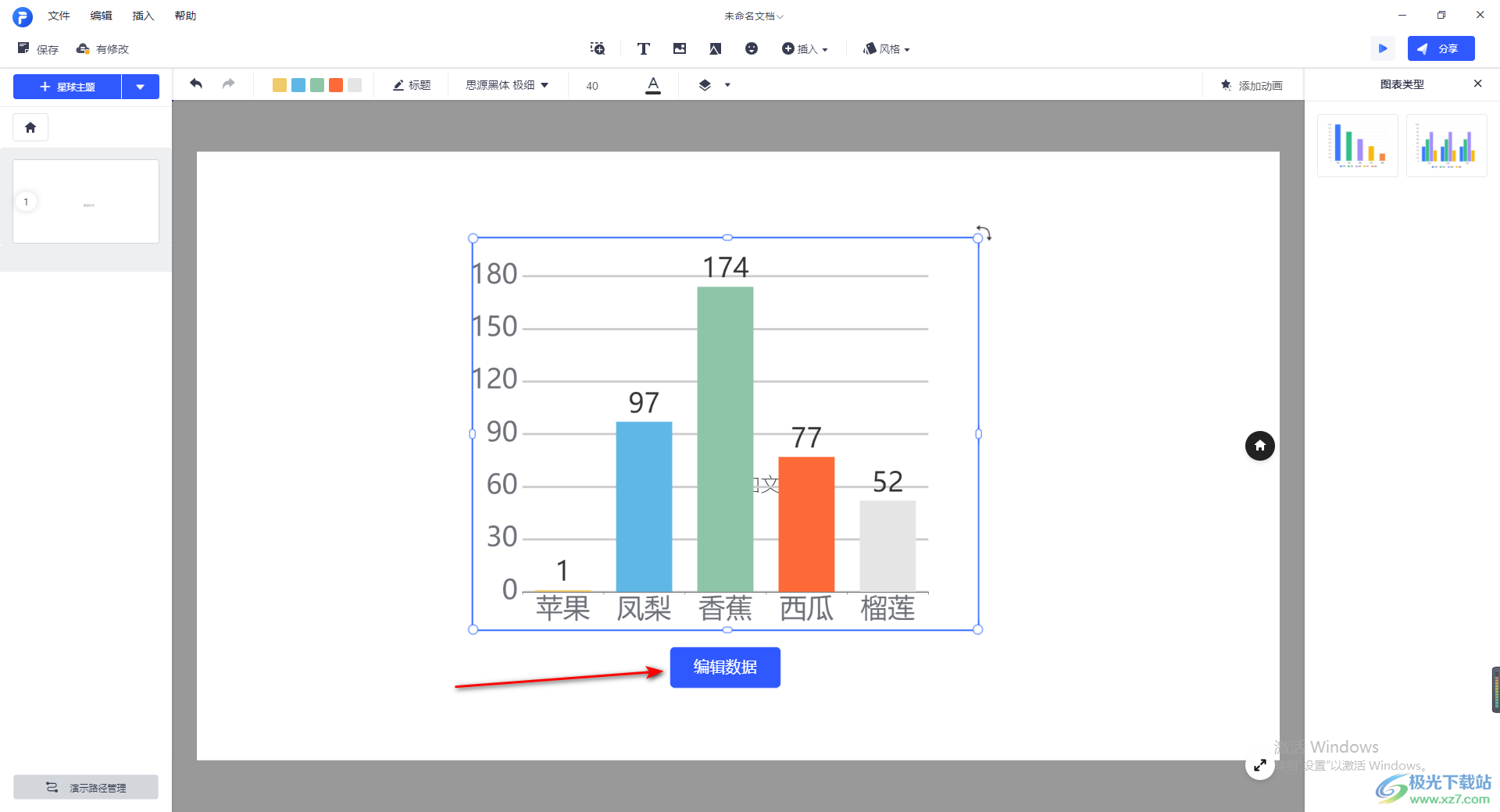Click the home icon in left sidebar
This screenshot has height=812, width=1500.
[30, 127]
